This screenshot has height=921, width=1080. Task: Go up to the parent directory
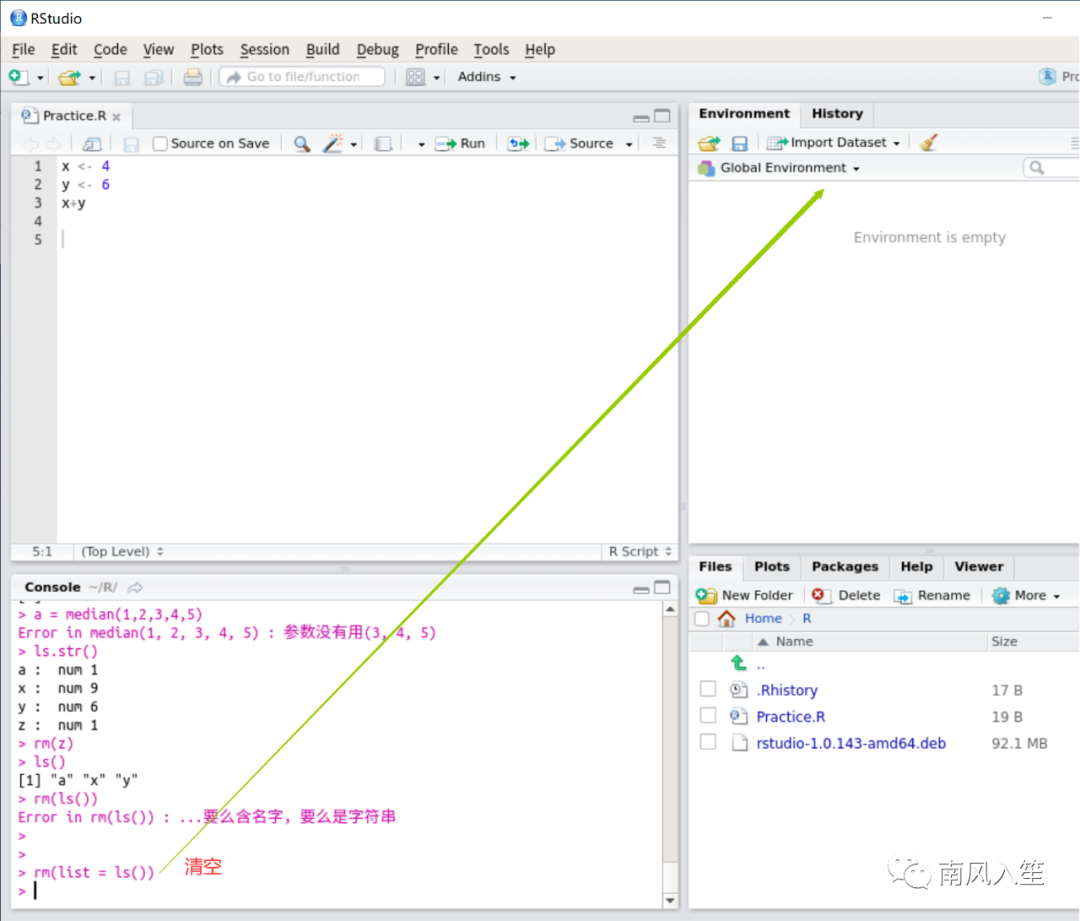click(739, 663)
